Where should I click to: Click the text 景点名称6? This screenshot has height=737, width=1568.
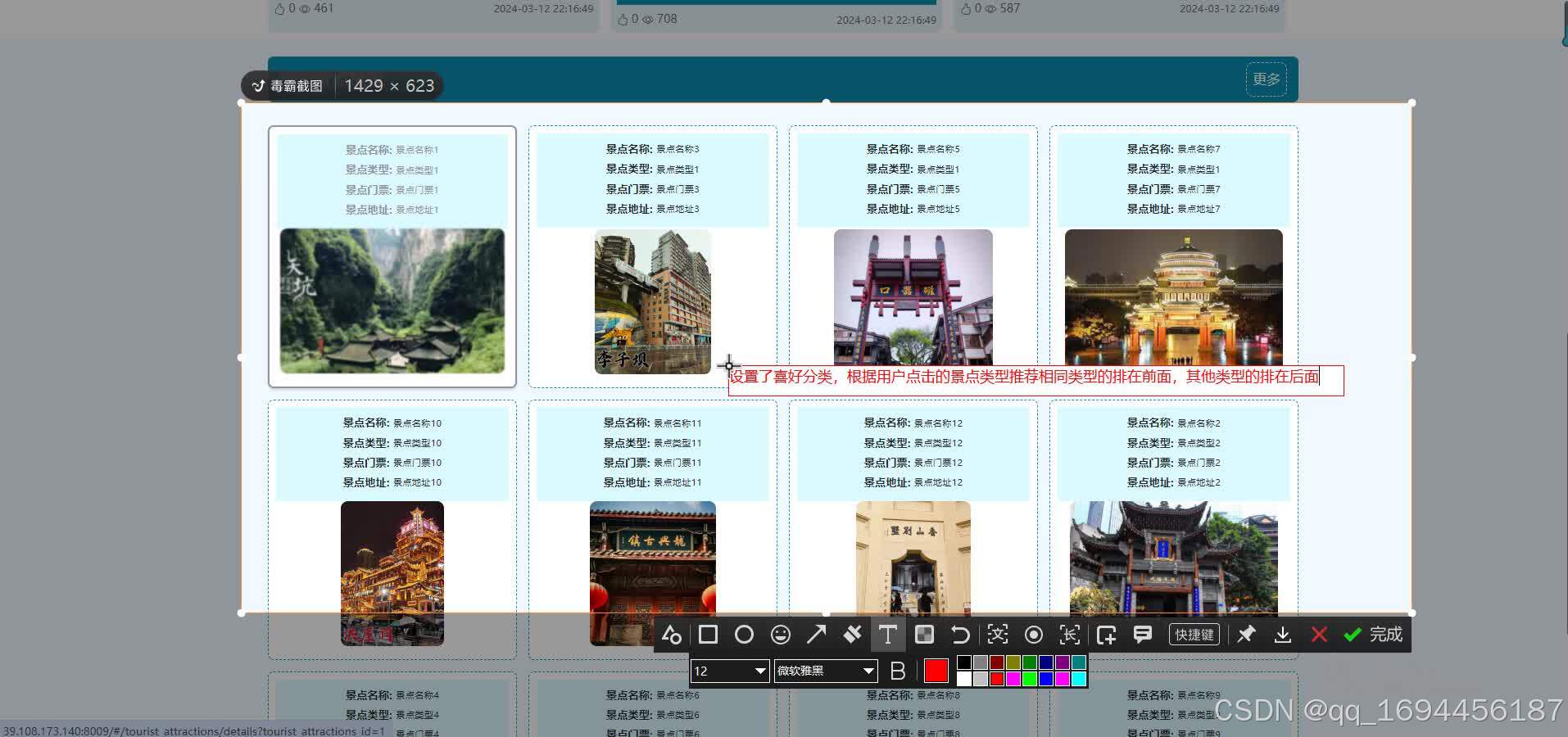pos(678,695)
